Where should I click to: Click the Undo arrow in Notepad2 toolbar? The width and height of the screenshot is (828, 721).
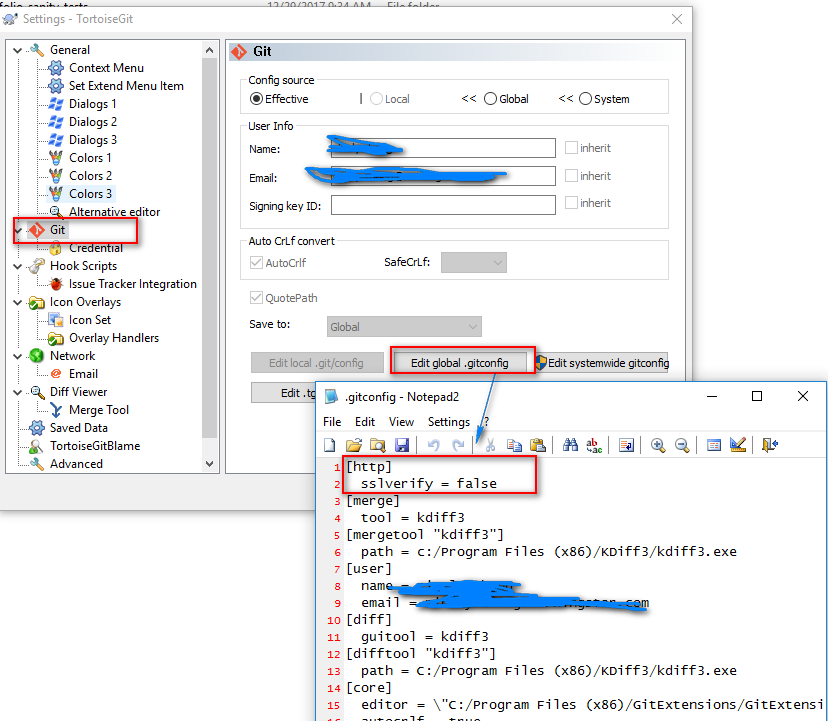coord(434,445)
